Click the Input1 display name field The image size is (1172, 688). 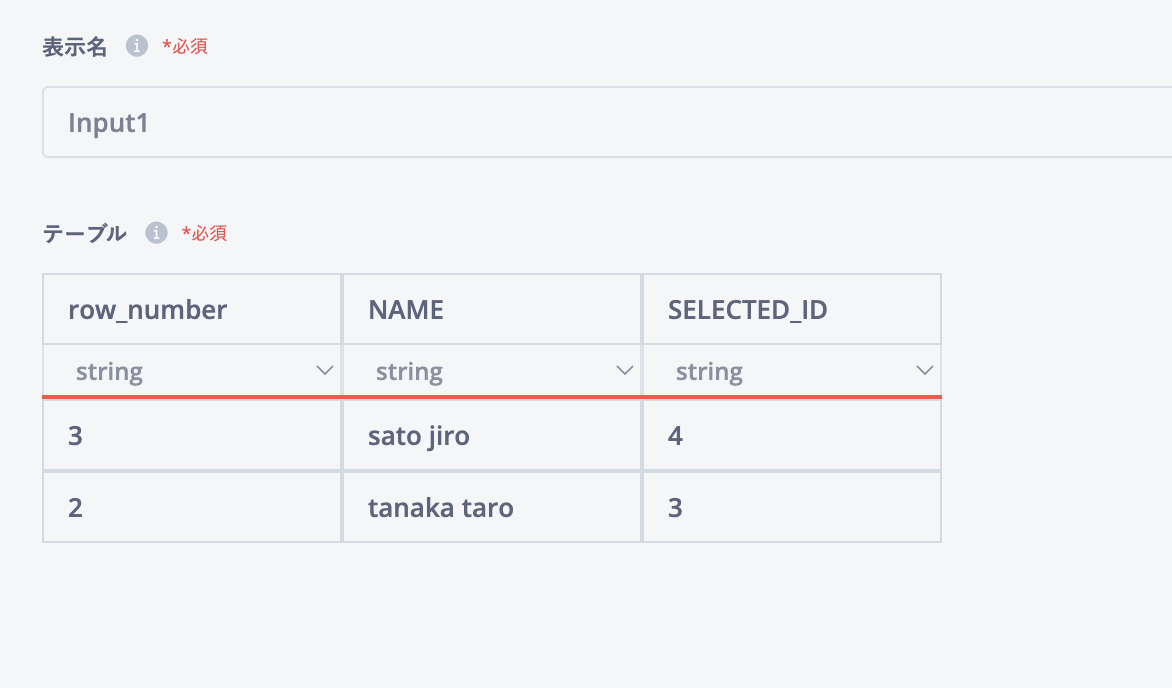tap(600, 122)
